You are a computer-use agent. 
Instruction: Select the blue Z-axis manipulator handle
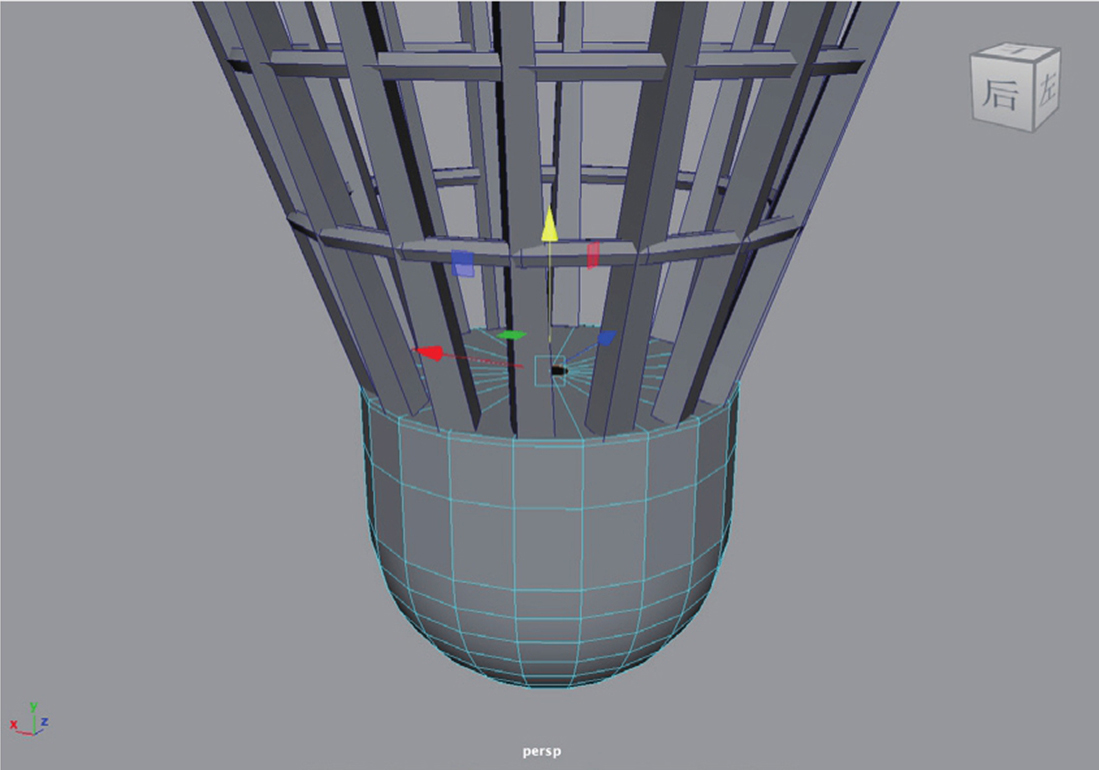tap(606, 338)
